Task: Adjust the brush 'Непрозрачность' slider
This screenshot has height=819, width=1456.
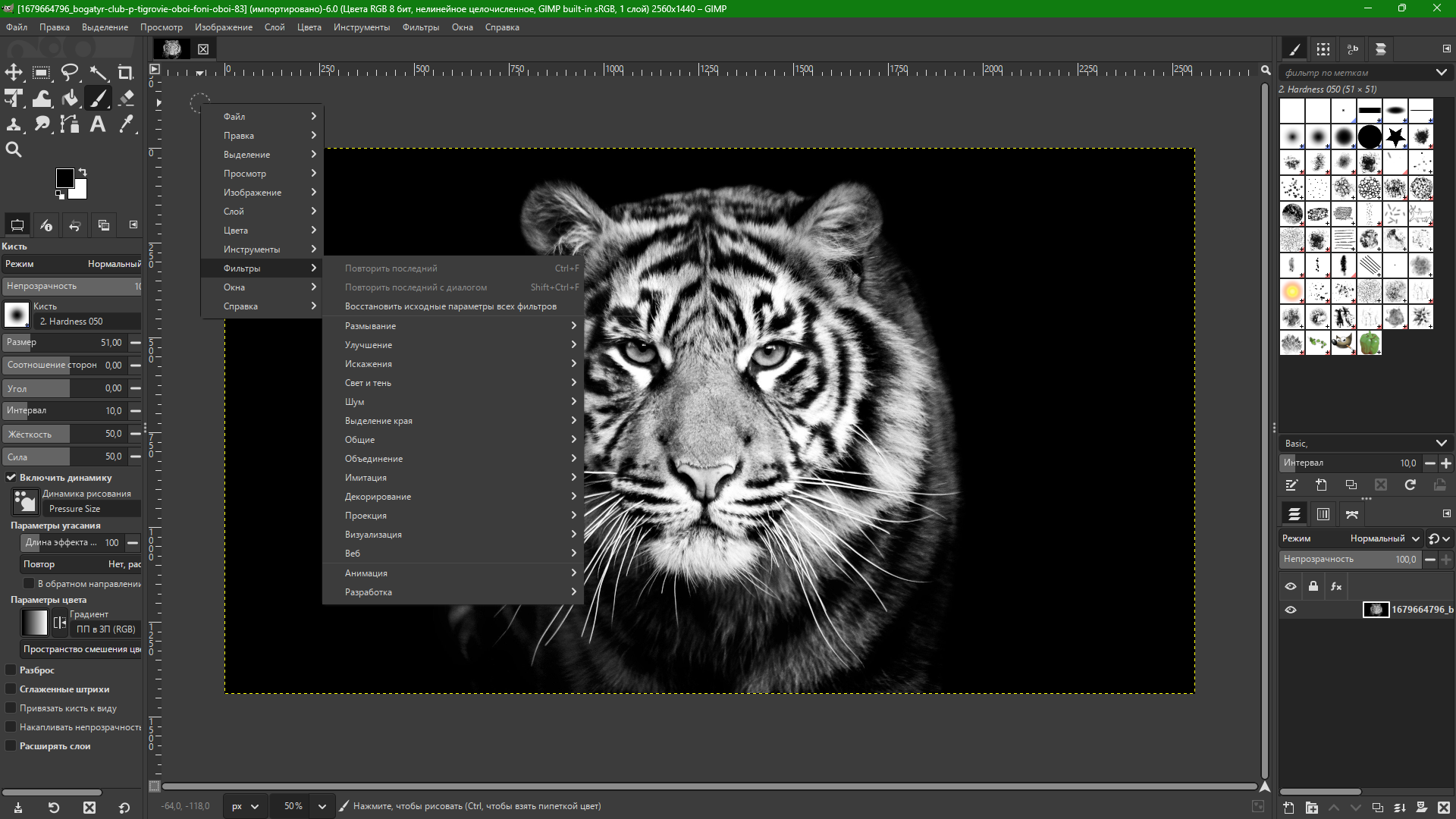Action: click(x=71, y=286)
